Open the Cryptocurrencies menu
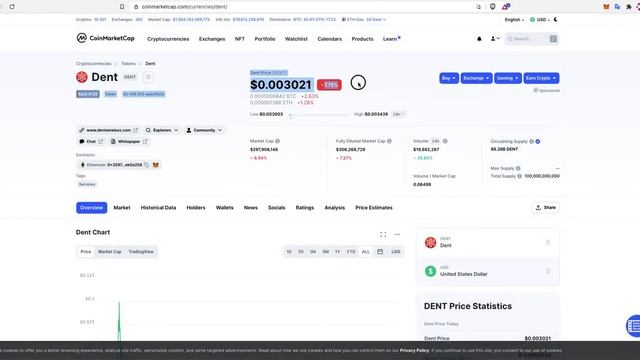The height and width of the screenshot is (360, 640). [x=168, y=39]
